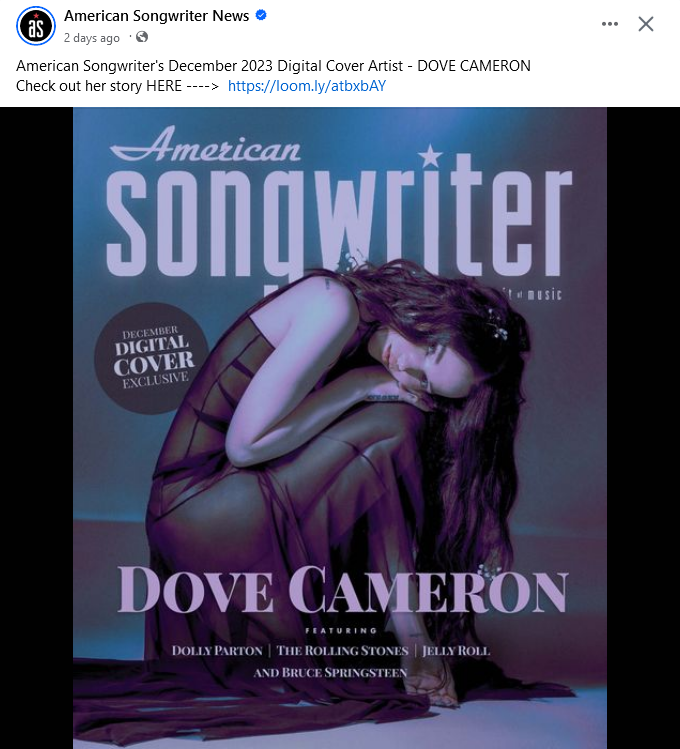This screenshot has height=749, width=680.
Task: Visit the American Songwriter News page name
Action: [x=157, y=16]
